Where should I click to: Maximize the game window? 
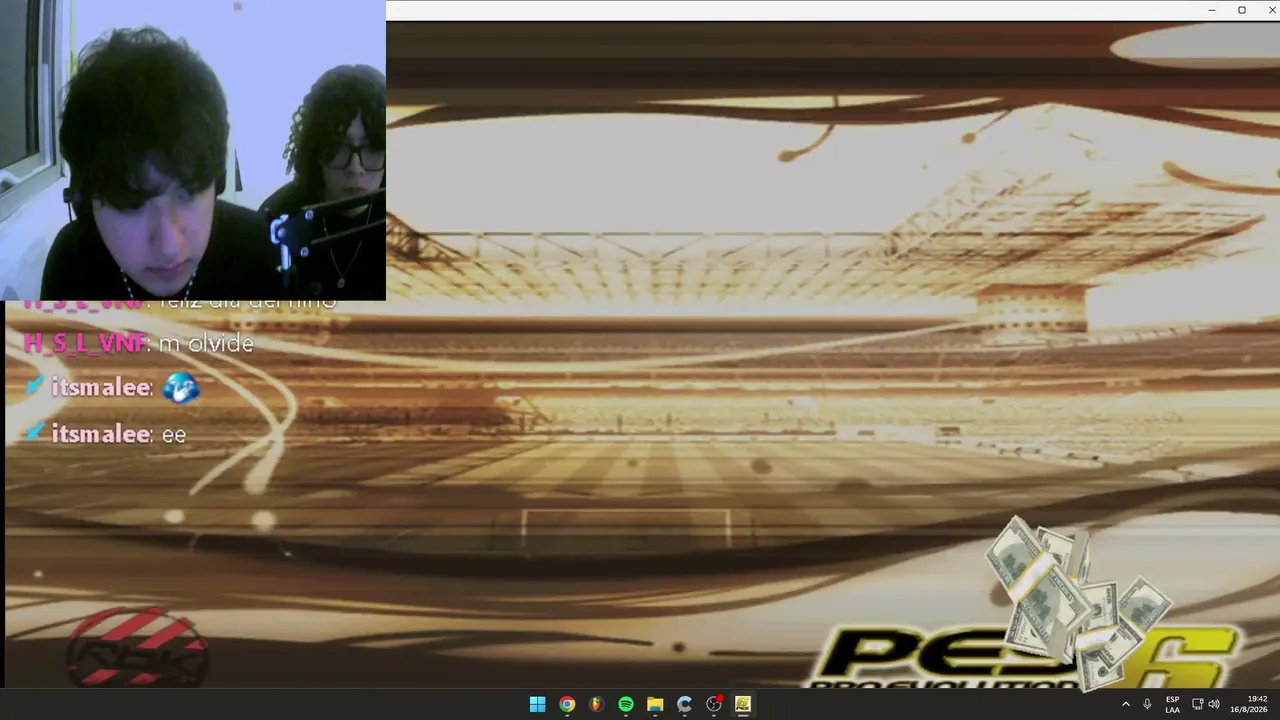(x=1242, y=10)
